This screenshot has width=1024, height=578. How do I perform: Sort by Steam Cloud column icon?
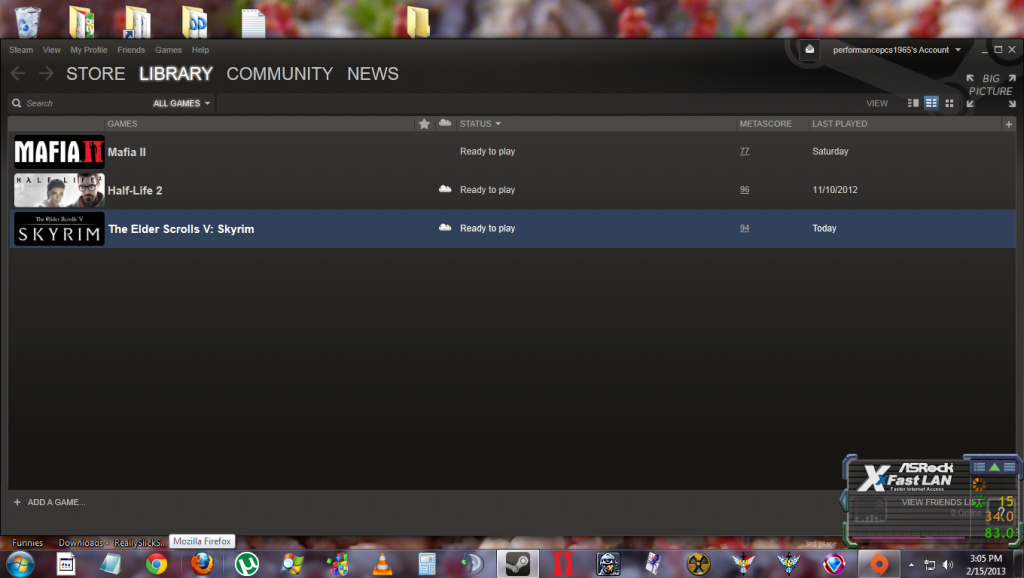(x=445, y=123)
